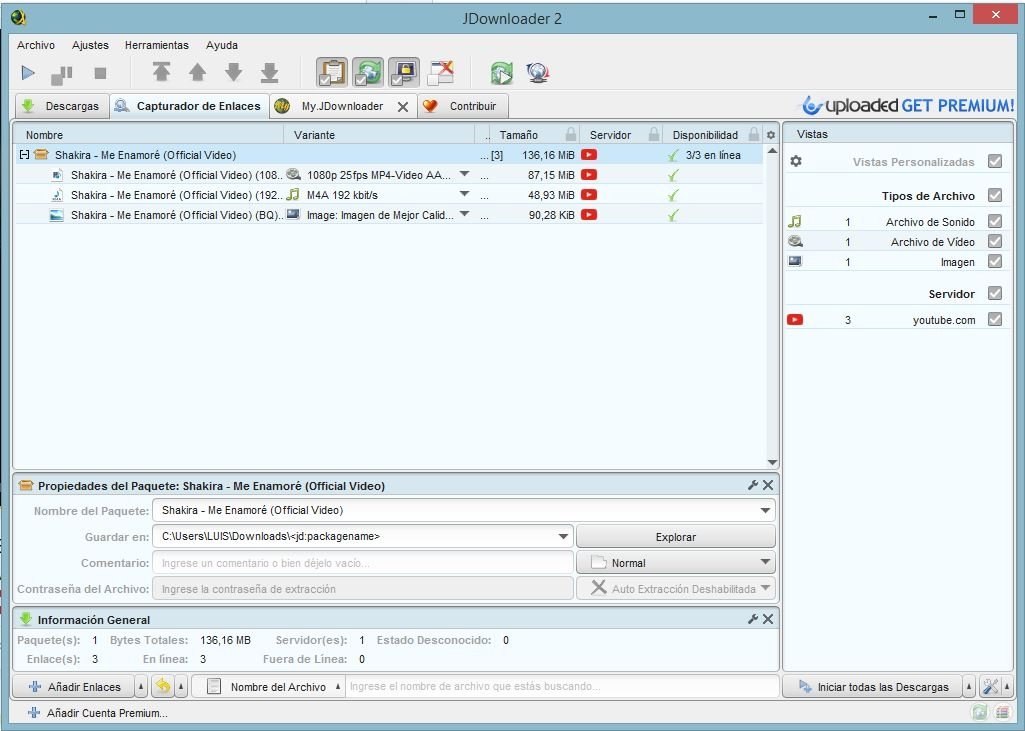Image resolution: width=1025 pixels, height=731 pixels.
Task: Open the bottom-right tools settings icon
Action: click(990, 687)
